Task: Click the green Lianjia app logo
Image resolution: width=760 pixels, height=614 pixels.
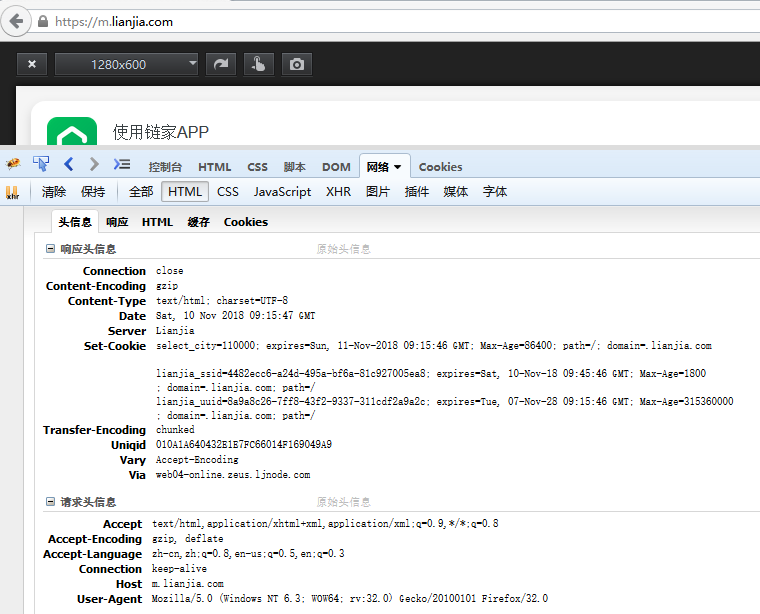Action: click(72, 131)
